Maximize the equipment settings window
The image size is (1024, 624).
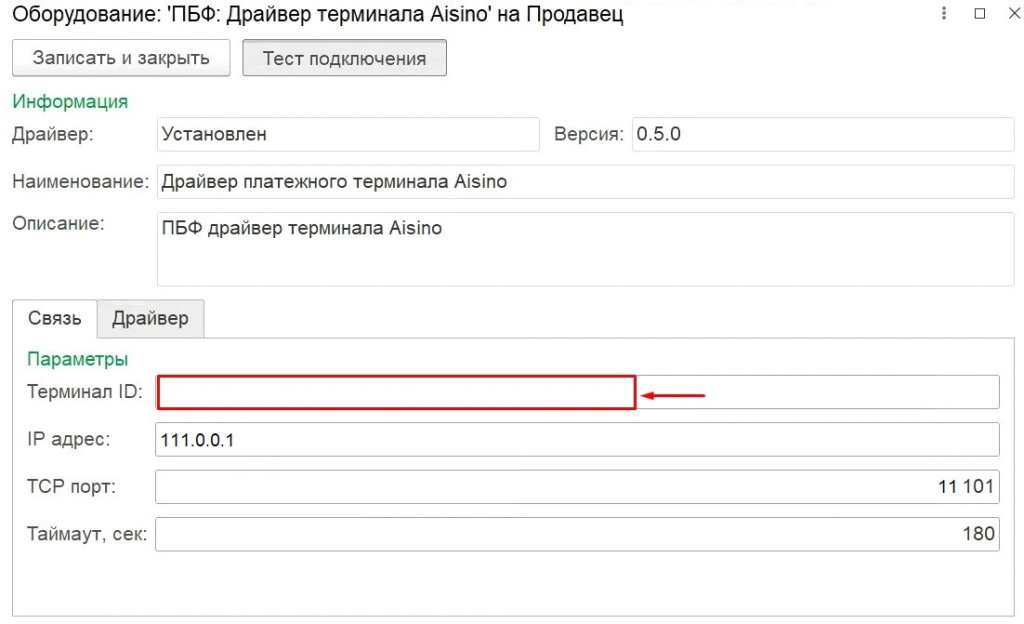(x=979, y=15)
